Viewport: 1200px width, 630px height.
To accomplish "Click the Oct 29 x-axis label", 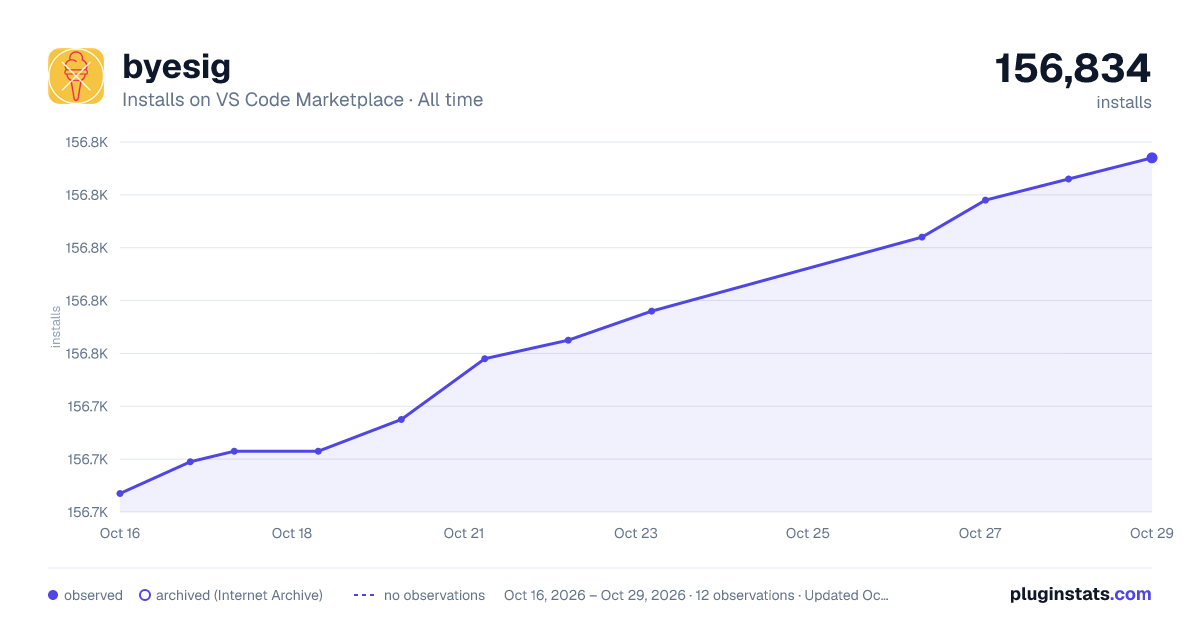I will click(1150, 533).
